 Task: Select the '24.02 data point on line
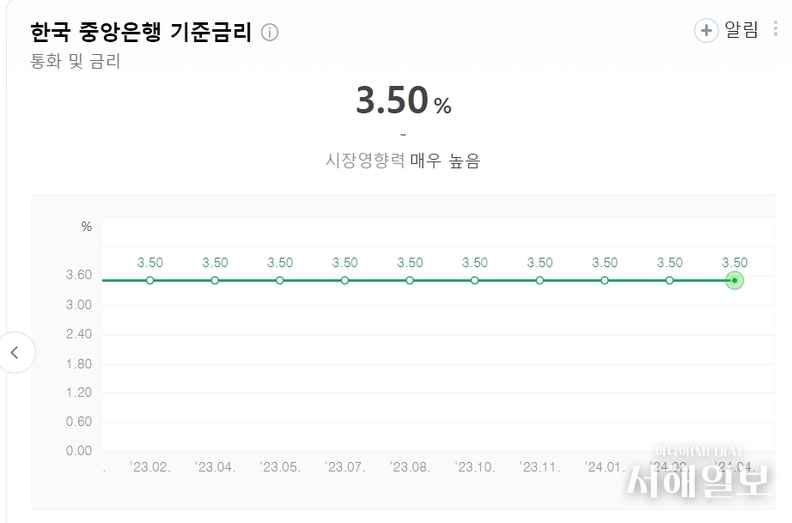coord(669,280)
